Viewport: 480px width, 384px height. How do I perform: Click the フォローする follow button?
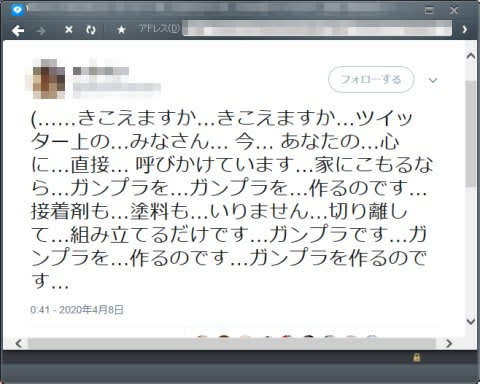371,80
